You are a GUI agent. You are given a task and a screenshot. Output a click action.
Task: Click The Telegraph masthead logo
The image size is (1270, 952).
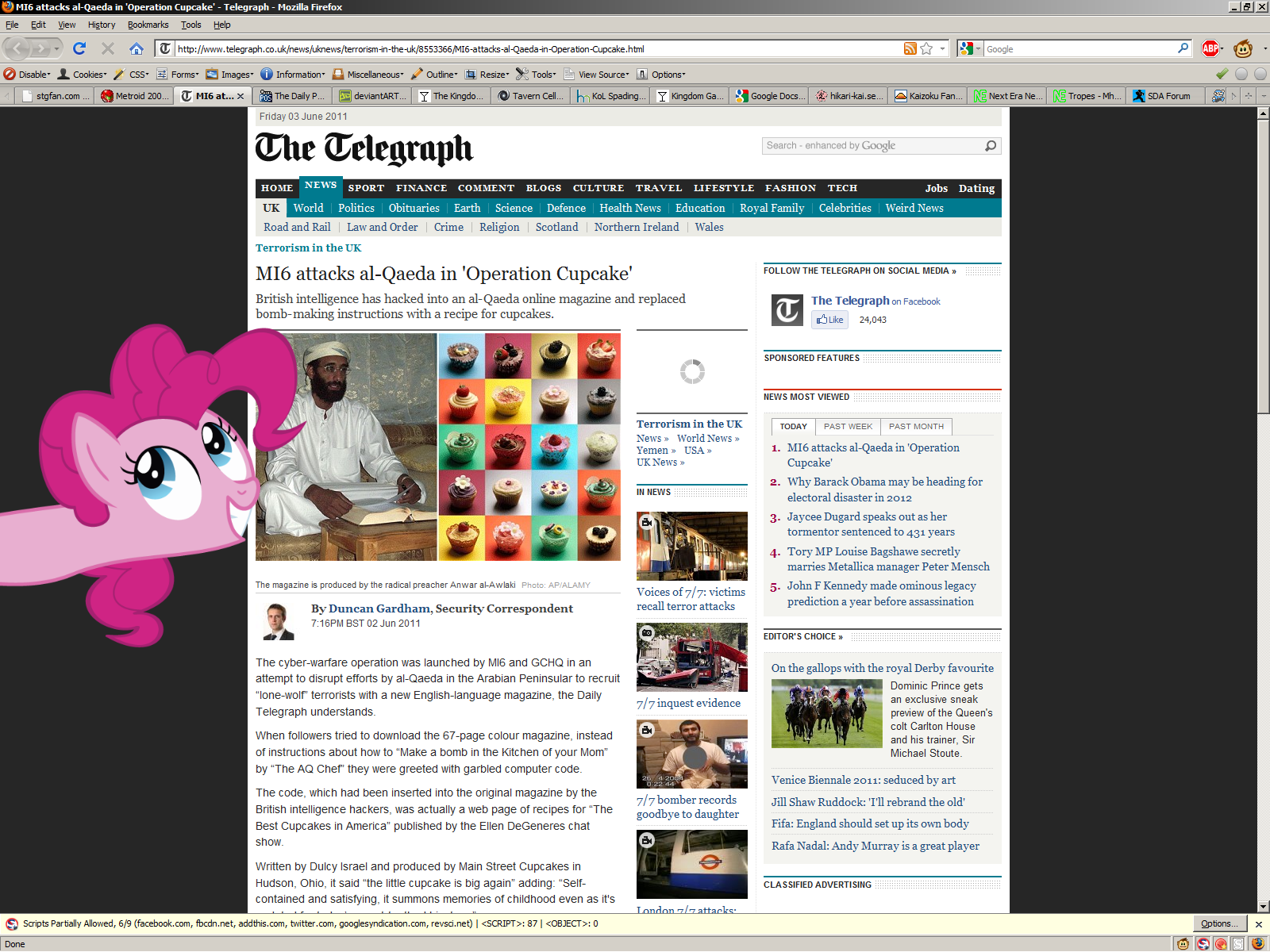click(364, 148)
